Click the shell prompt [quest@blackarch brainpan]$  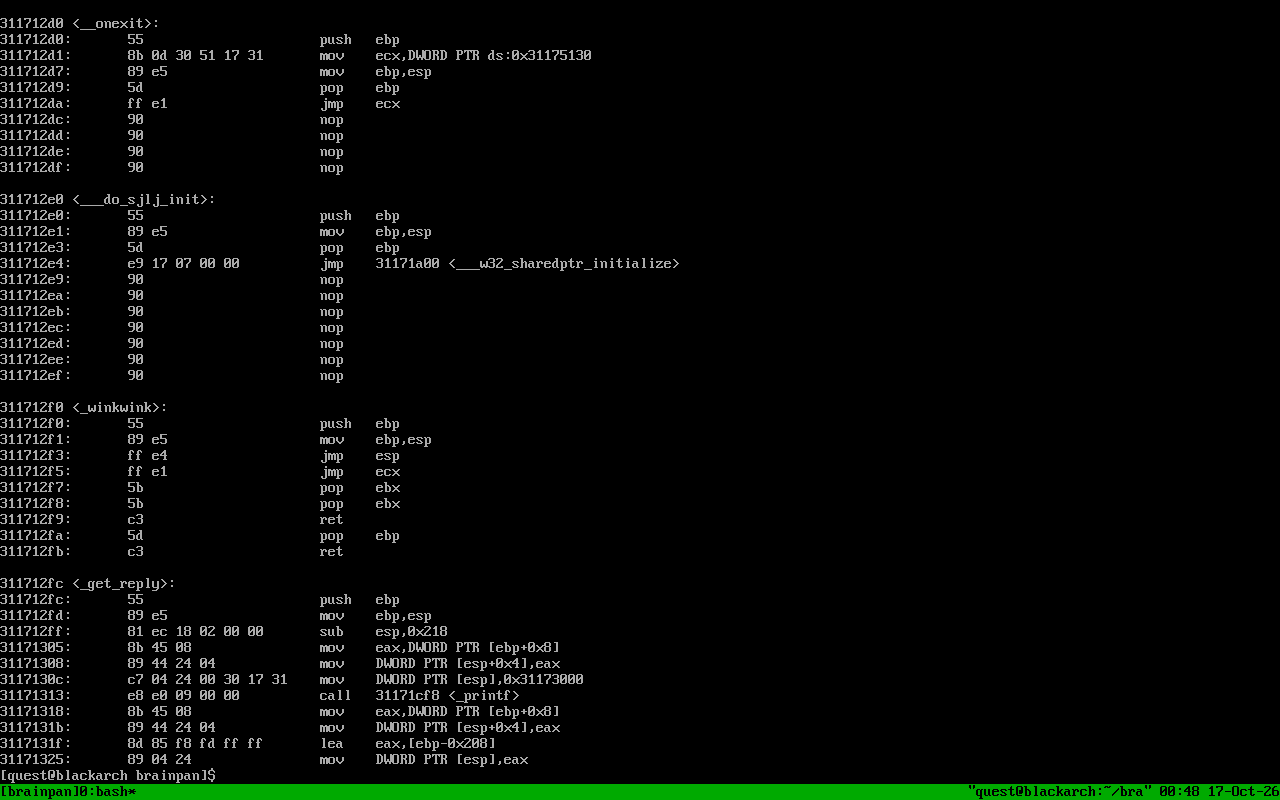point(108,776)
